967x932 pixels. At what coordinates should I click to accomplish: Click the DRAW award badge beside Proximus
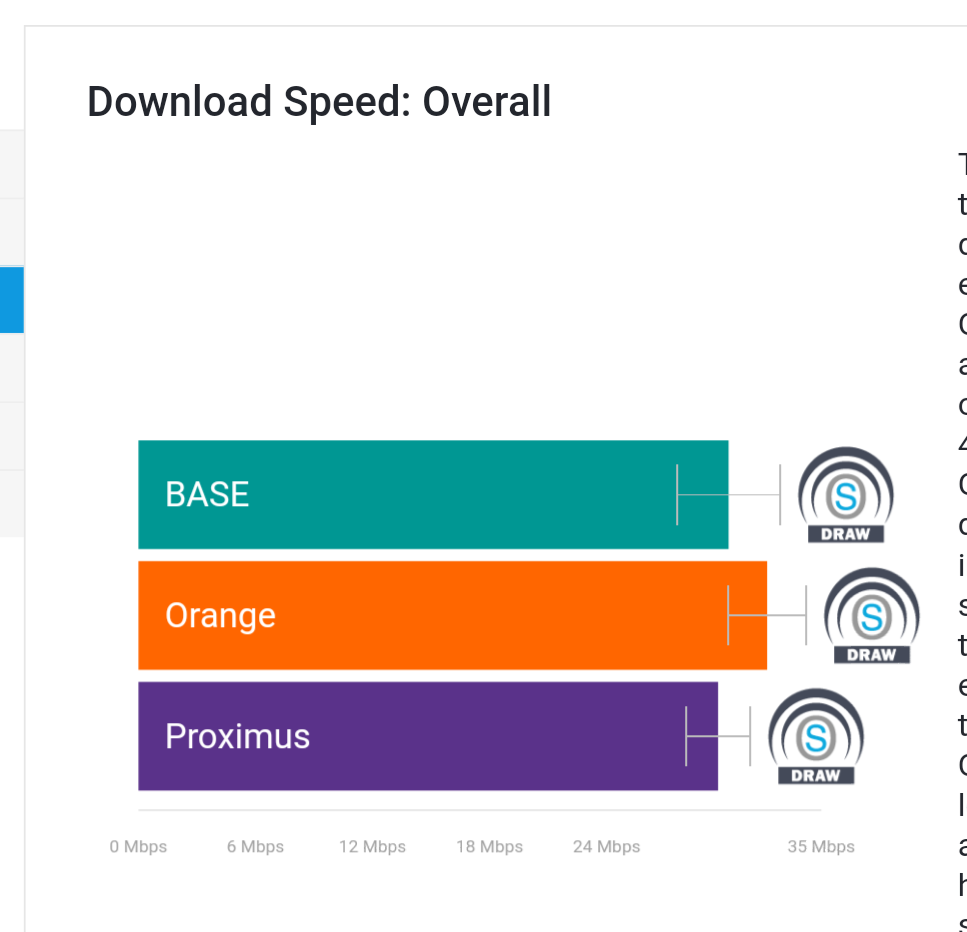coord(815,736)
